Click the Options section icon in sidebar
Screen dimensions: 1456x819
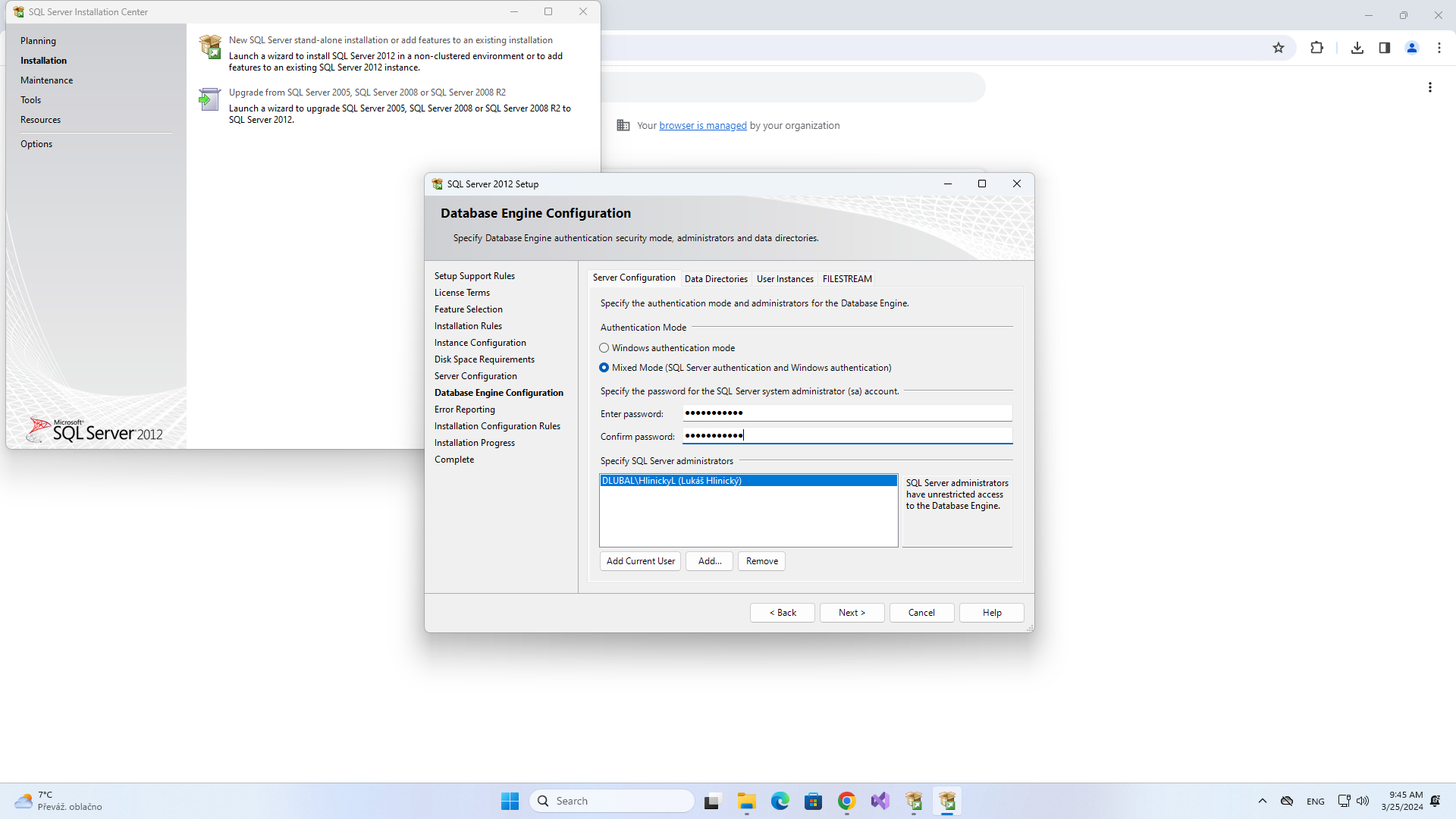(x=37, y=143)
